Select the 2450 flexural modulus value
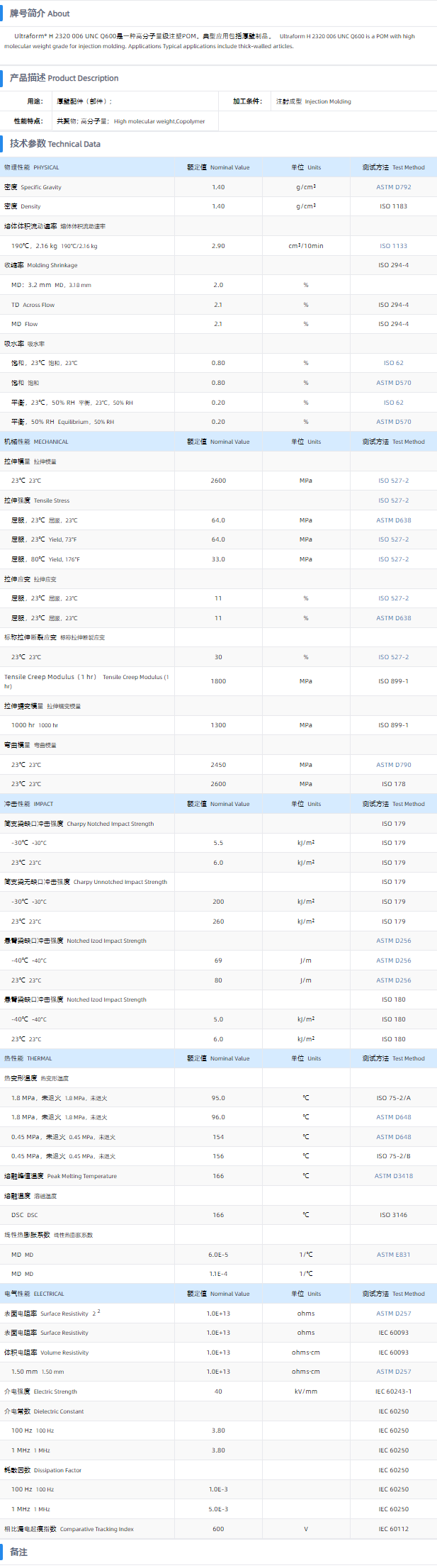The width and height of the screenshot is (437, 1568). 218,765
